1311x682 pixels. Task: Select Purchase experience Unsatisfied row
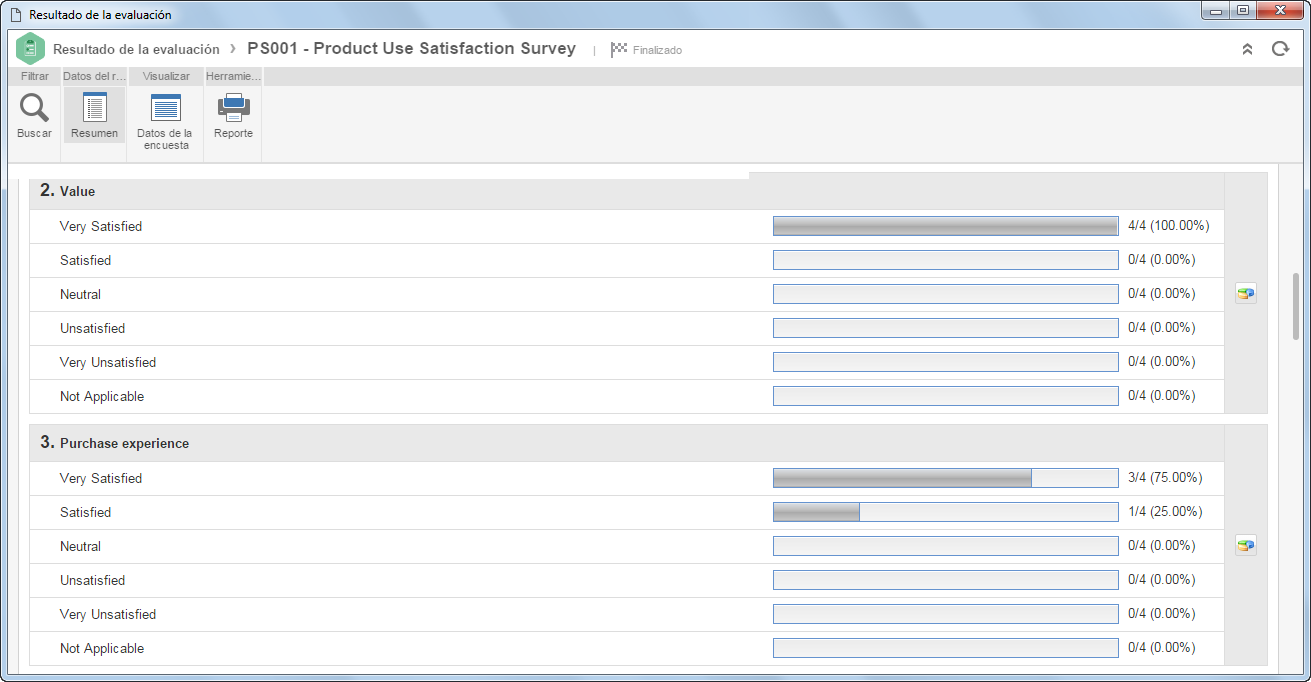click(627, 580)
